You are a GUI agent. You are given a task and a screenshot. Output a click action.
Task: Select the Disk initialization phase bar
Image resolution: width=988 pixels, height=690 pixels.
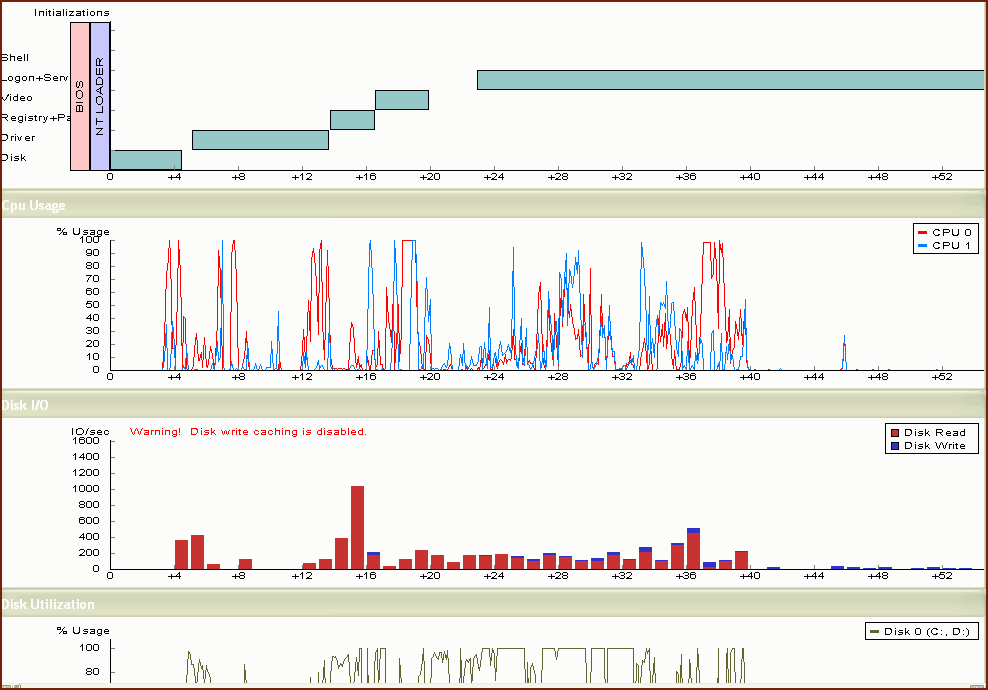146,160
